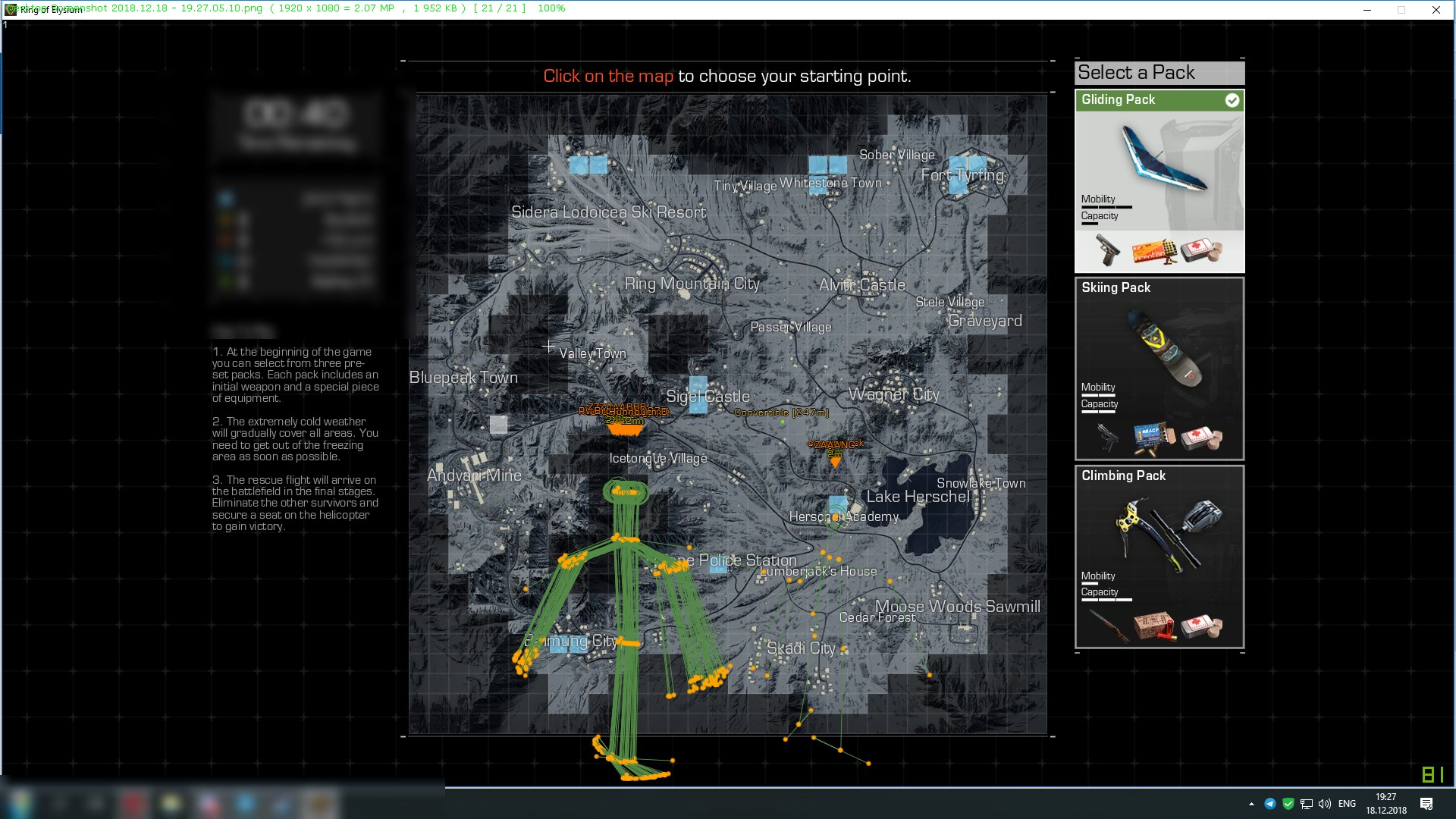Show hidden system tray icons
This screenshot has width=1456, height=819.
[1251, 804]
